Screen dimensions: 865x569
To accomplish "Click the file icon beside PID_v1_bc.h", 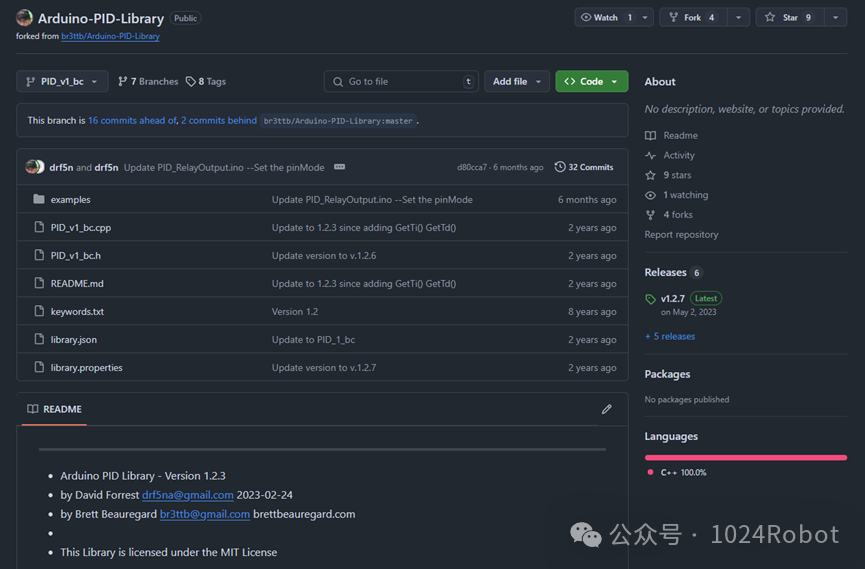I will [x=39, y=255].
